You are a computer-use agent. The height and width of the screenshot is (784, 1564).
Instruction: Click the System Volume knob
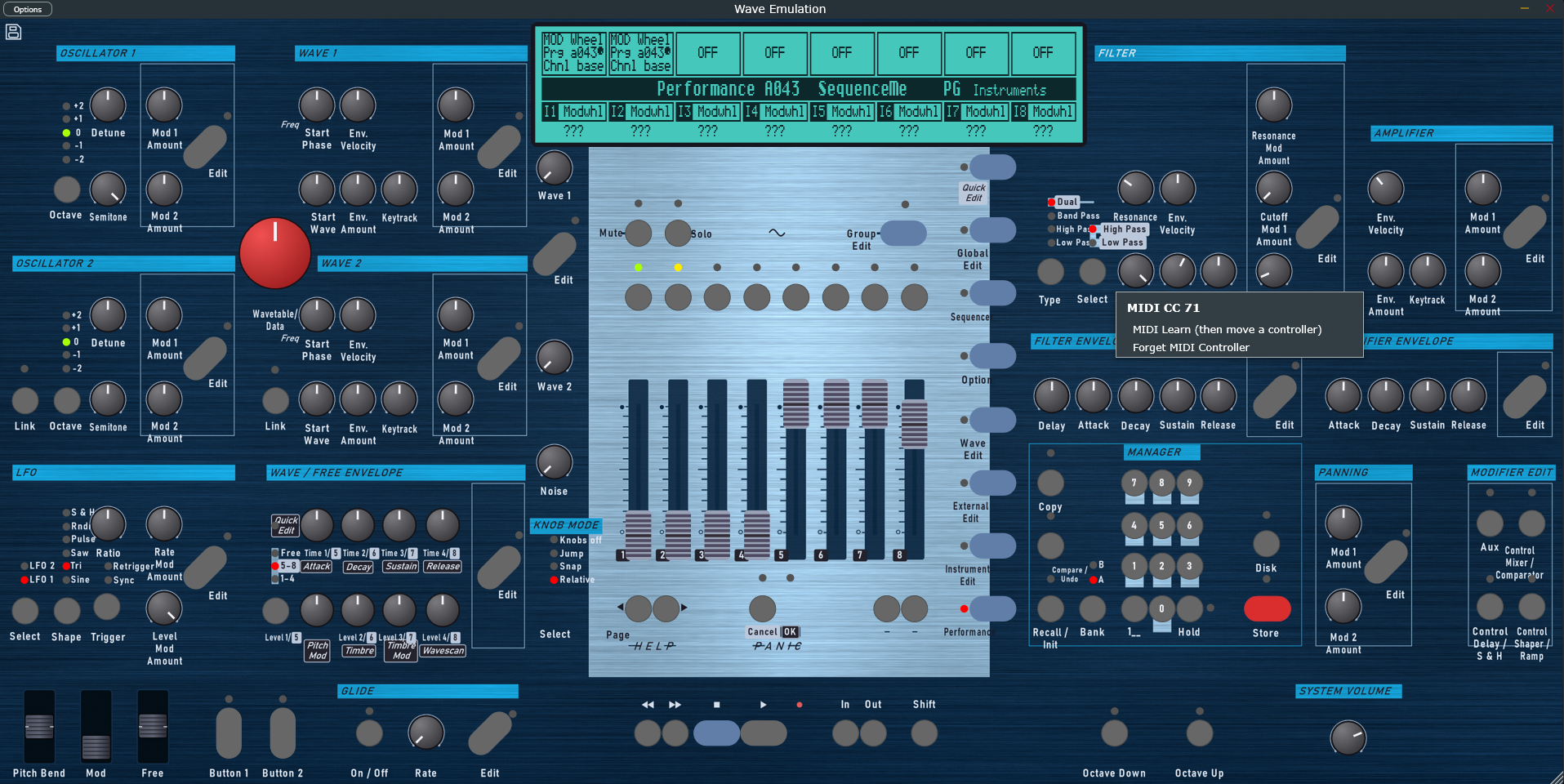1348,737
